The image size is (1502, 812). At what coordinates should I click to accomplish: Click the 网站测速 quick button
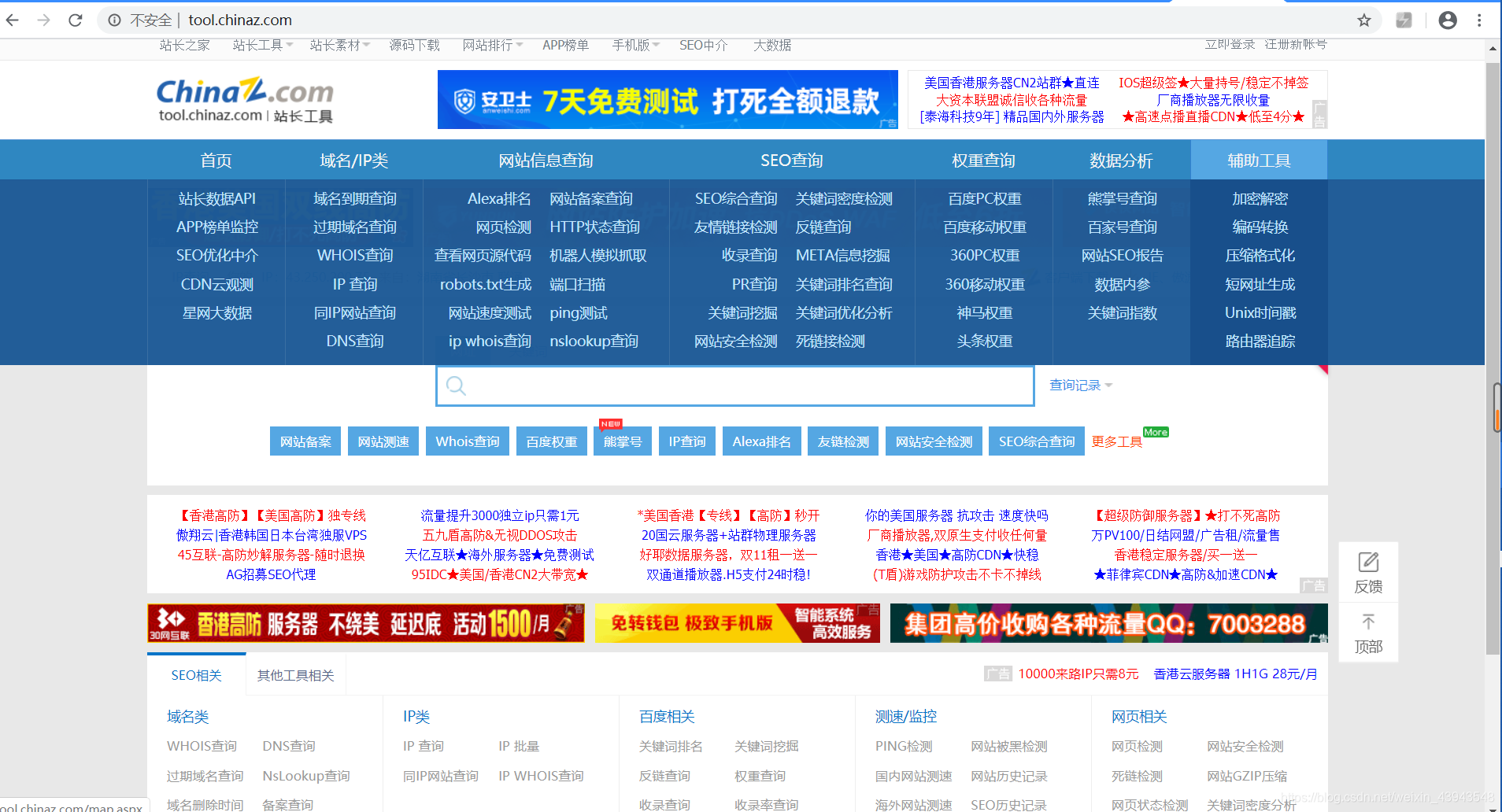coord(383,441)
